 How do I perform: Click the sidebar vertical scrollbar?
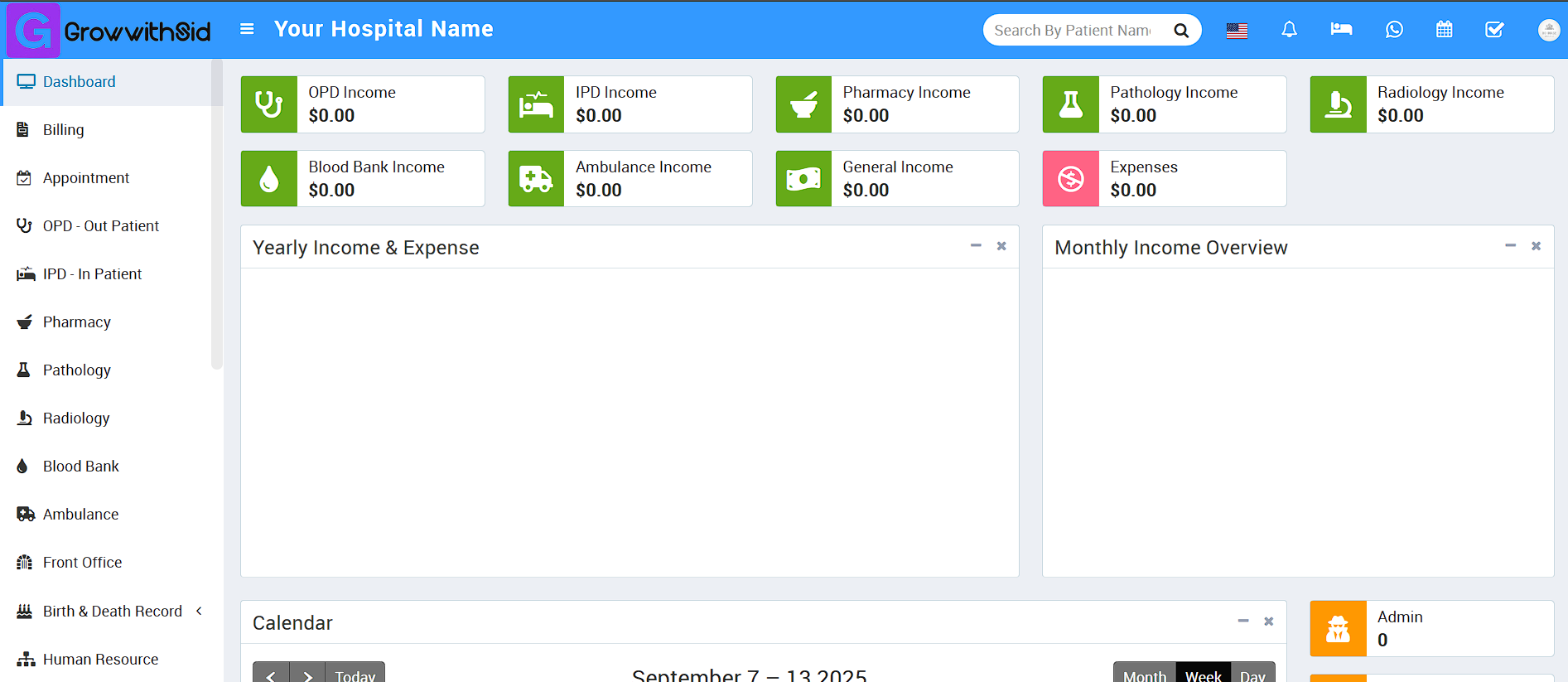pos(217,214)
